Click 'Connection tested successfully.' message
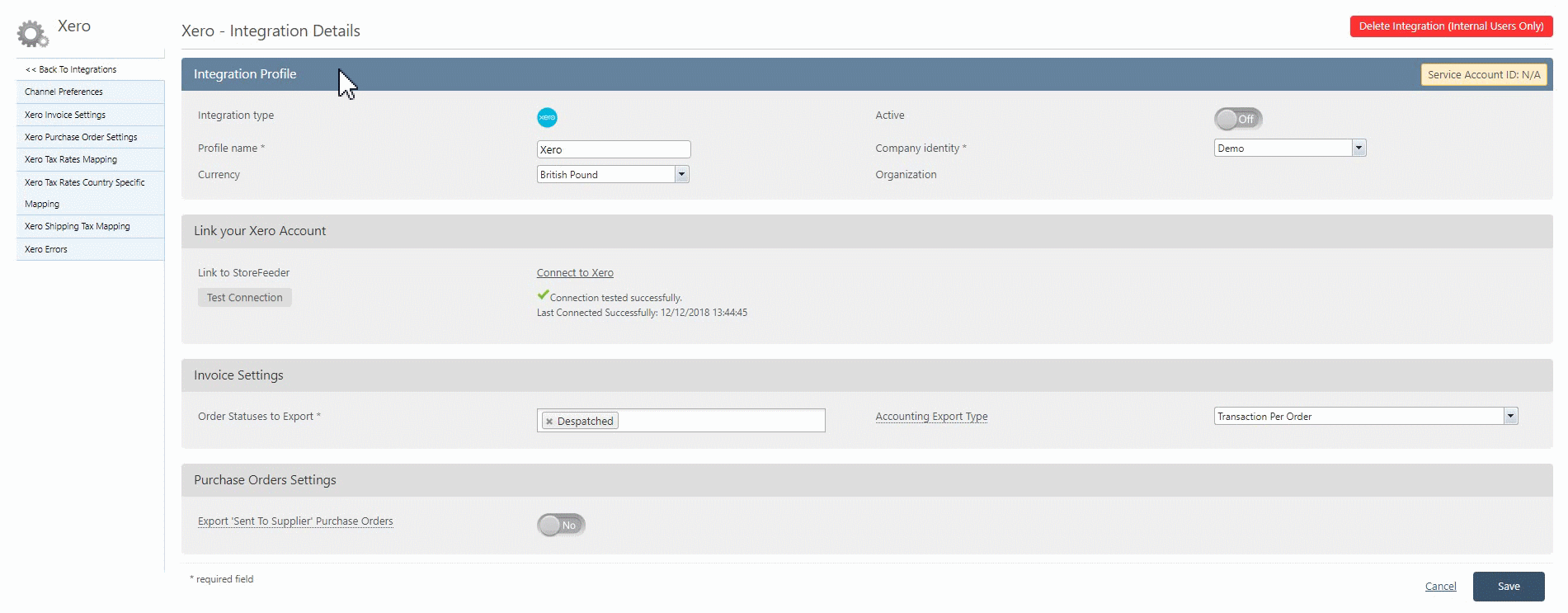 pos(616,298)
